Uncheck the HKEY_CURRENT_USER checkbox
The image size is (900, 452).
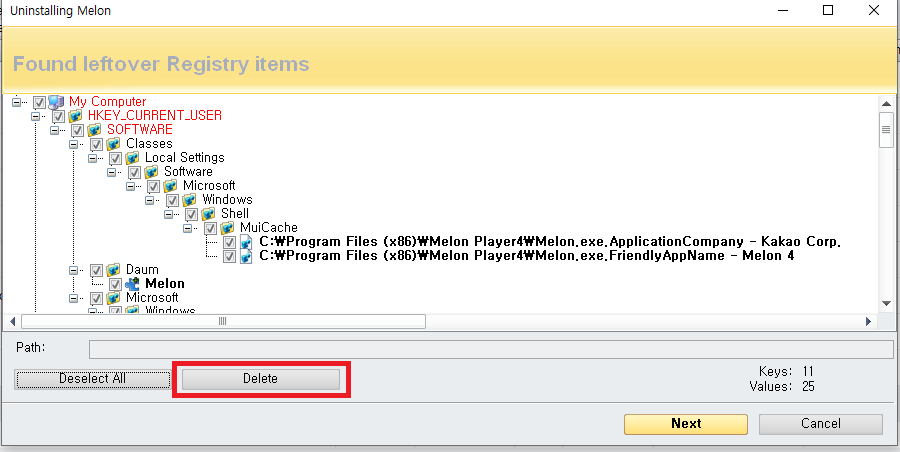[58, 116]
